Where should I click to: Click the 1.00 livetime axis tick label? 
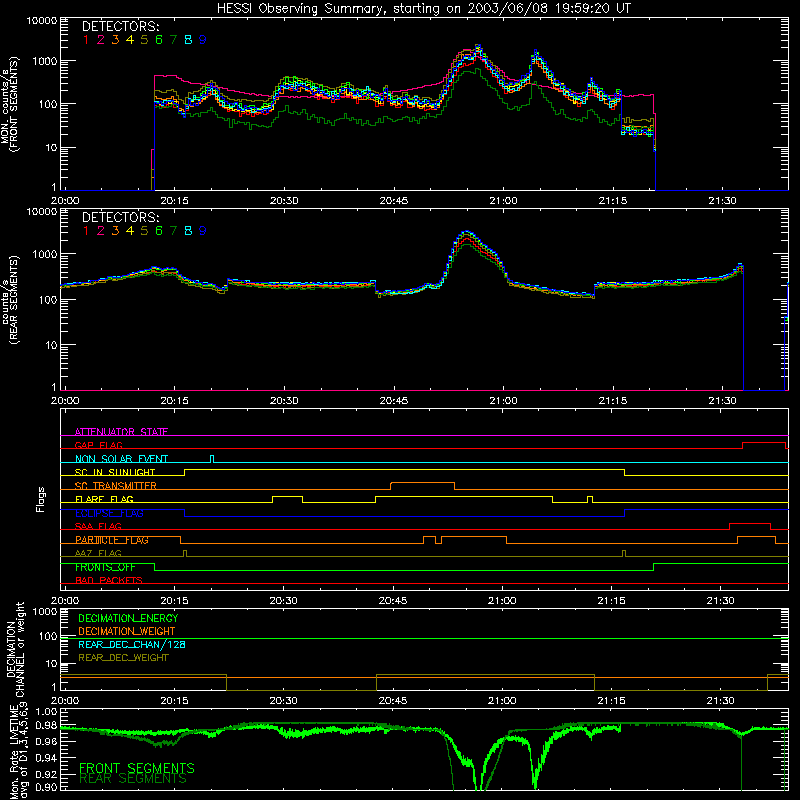pos(47,711)
